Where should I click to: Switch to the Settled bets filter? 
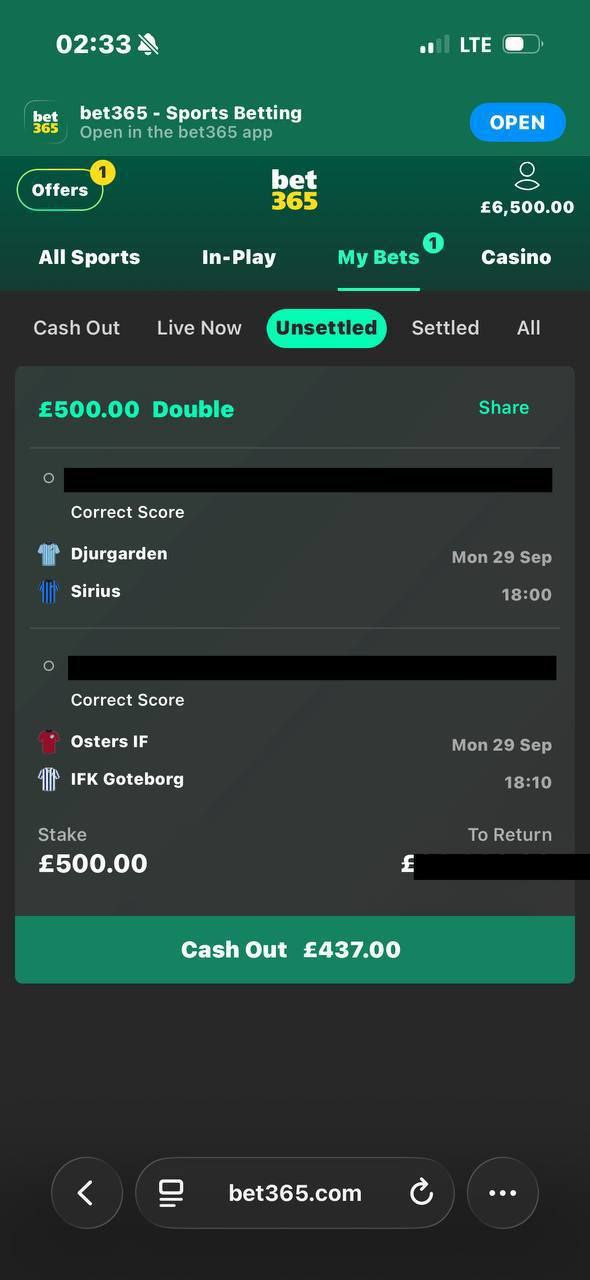pyautogui.click(x=445, y=328)
